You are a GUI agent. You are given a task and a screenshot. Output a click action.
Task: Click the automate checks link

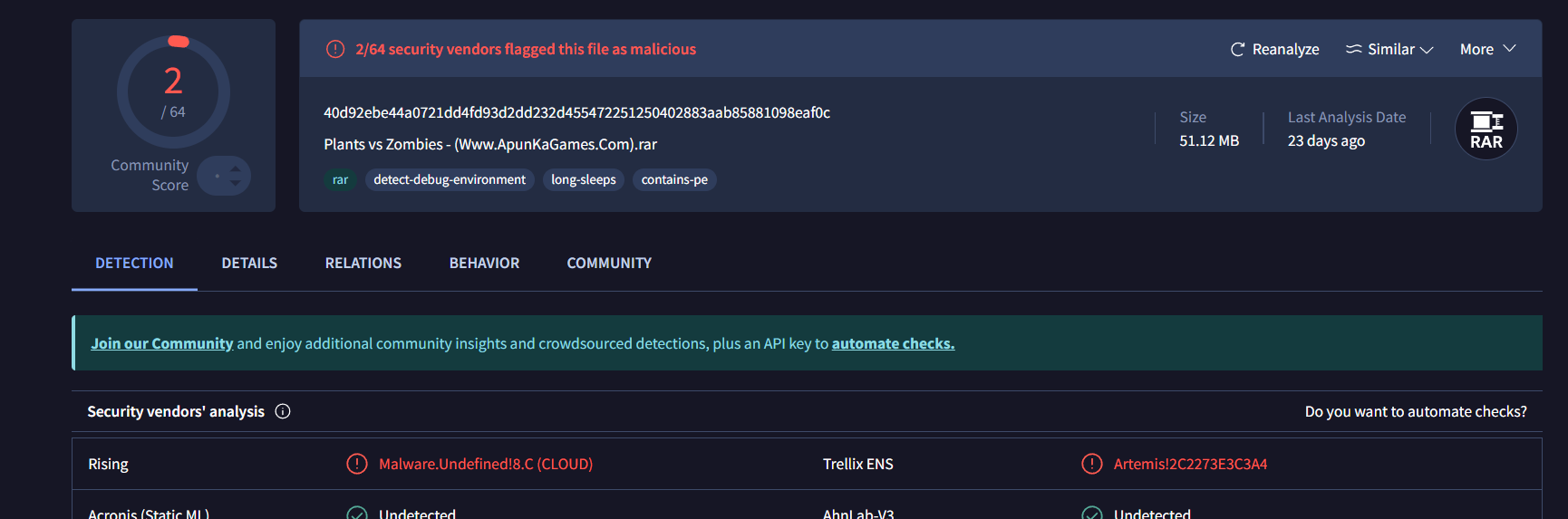[x=893, y=343]
